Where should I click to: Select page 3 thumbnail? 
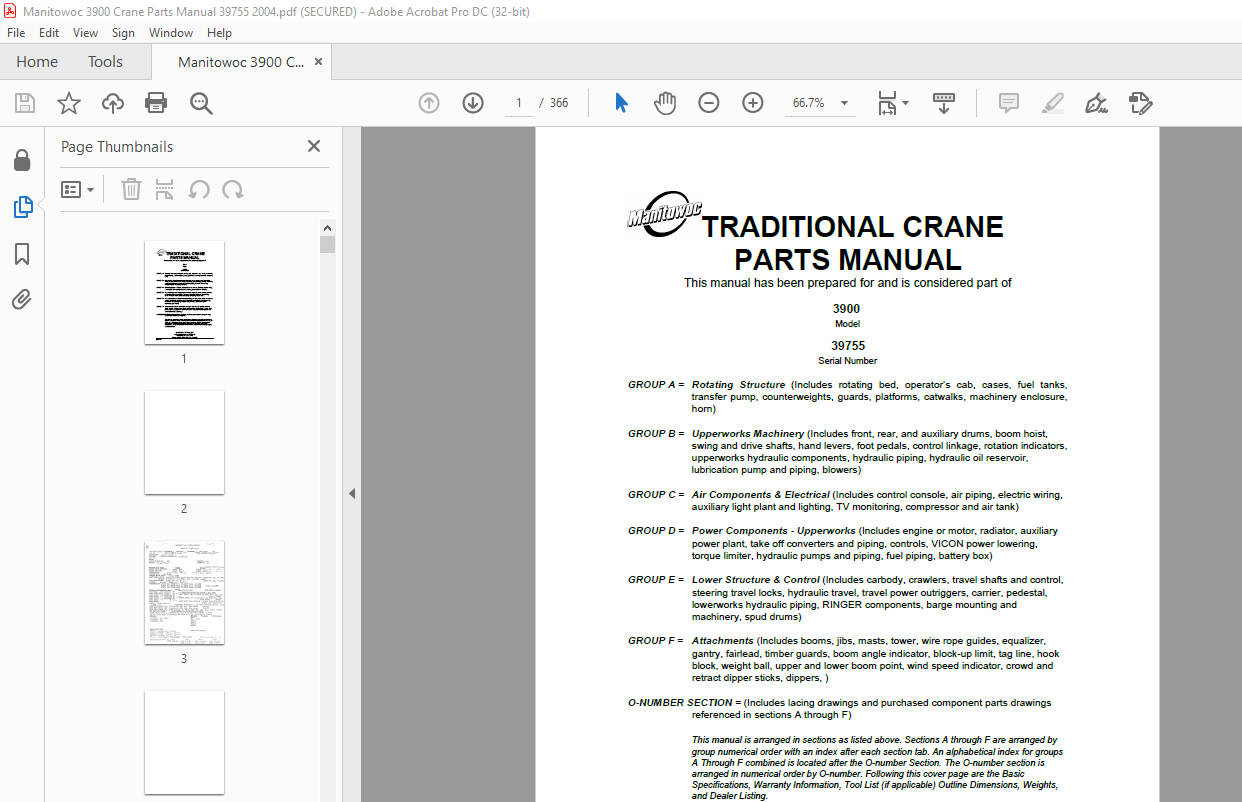point(184,593)
